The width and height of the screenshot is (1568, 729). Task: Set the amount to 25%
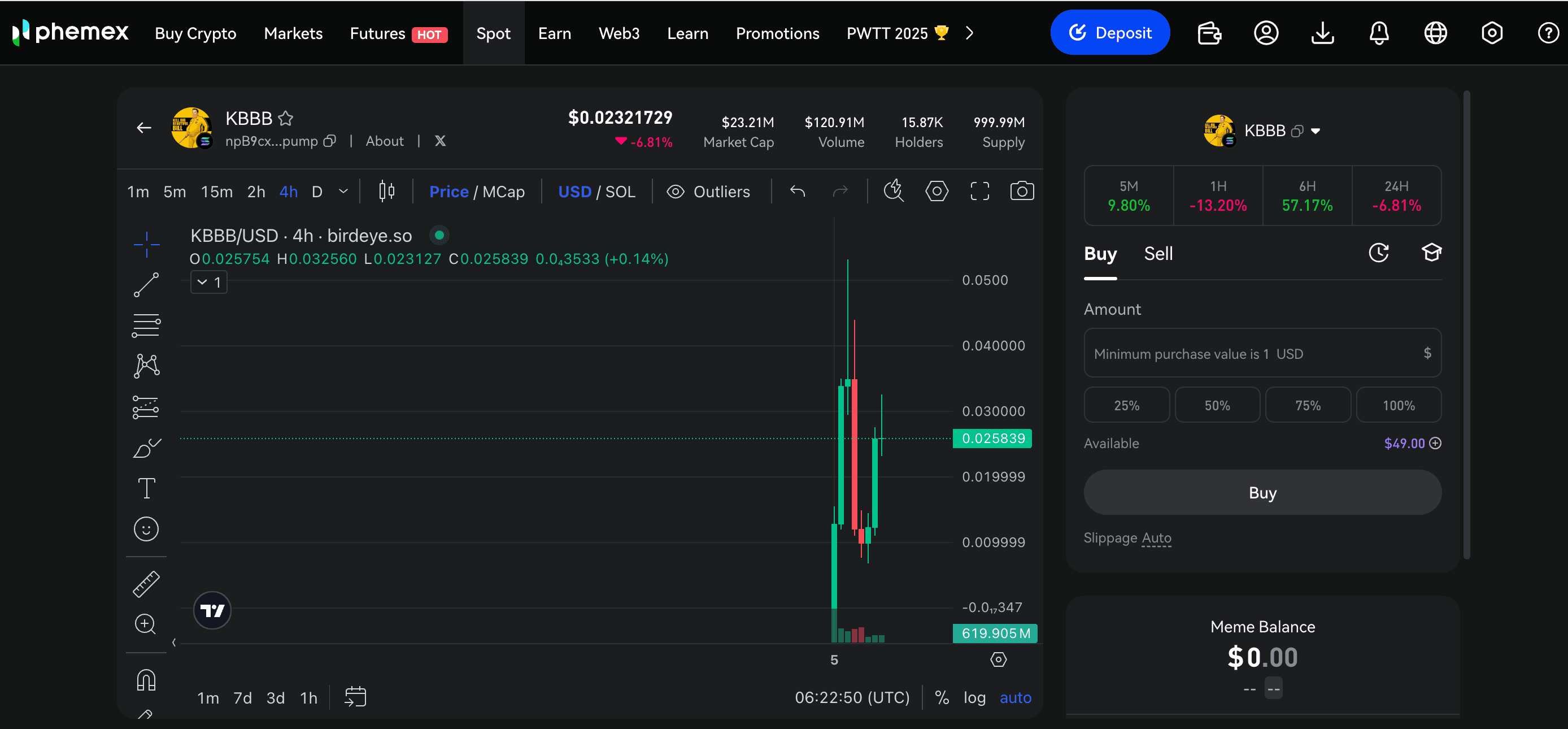coord(1126,405)
